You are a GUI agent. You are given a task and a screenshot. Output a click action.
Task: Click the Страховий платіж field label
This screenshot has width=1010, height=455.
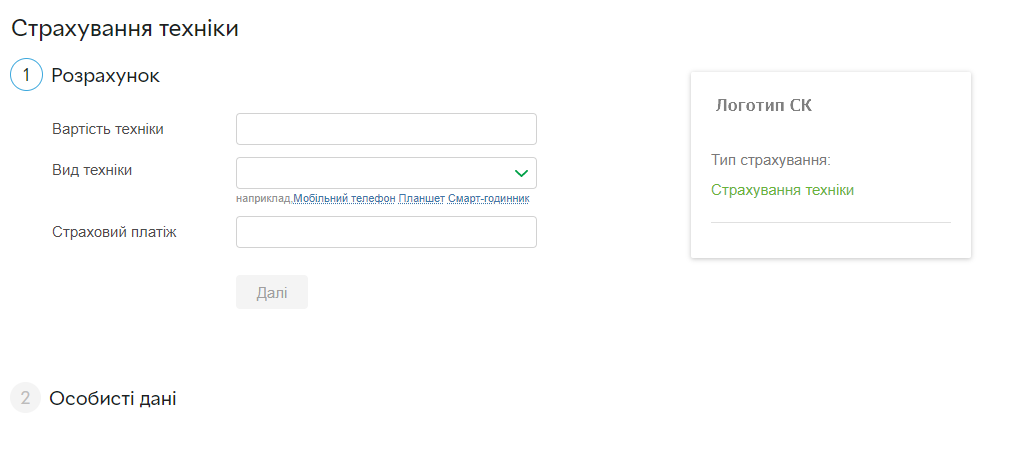point(114,232)
